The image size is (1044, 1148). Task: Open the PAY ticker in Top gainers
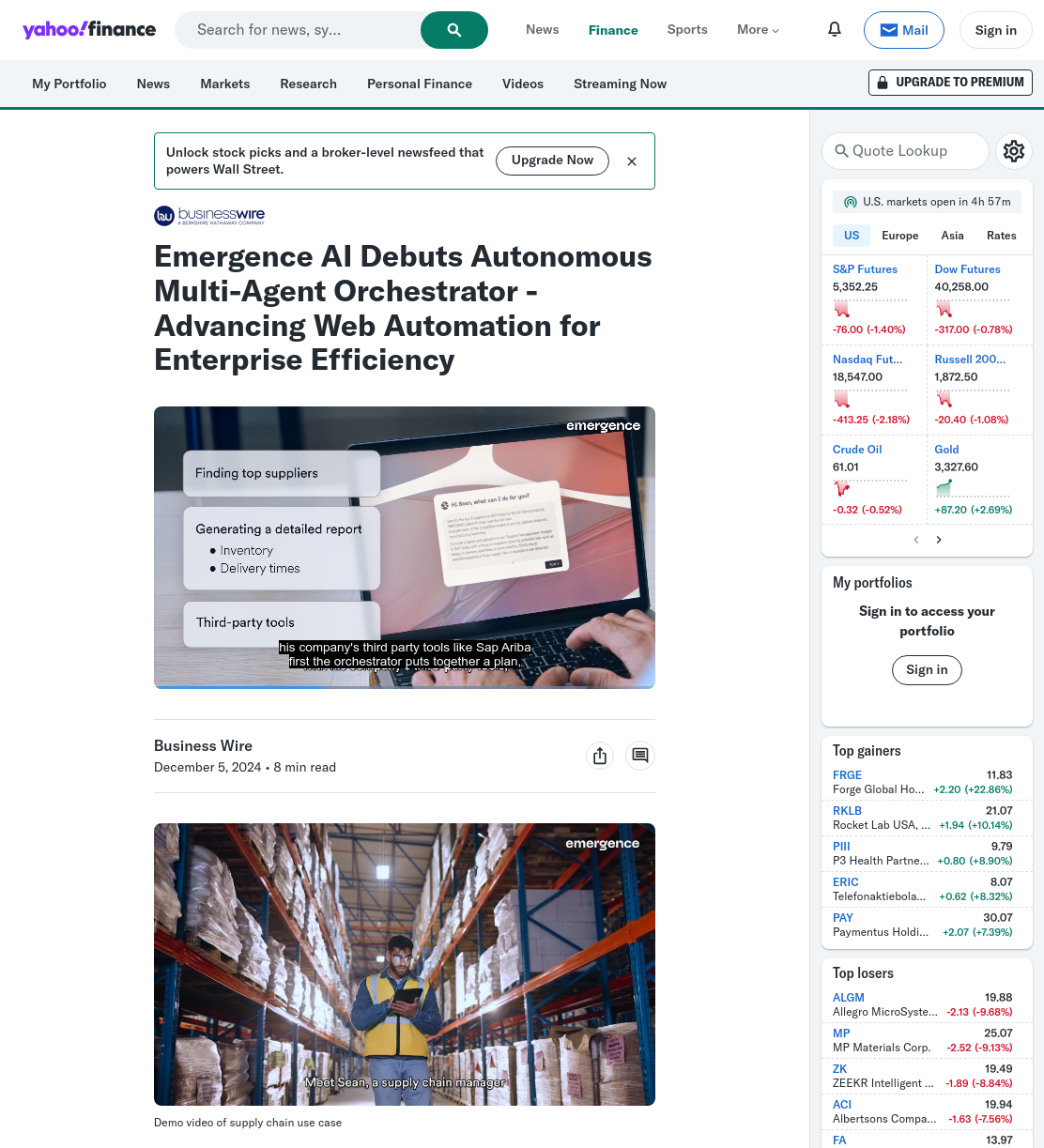843,918
